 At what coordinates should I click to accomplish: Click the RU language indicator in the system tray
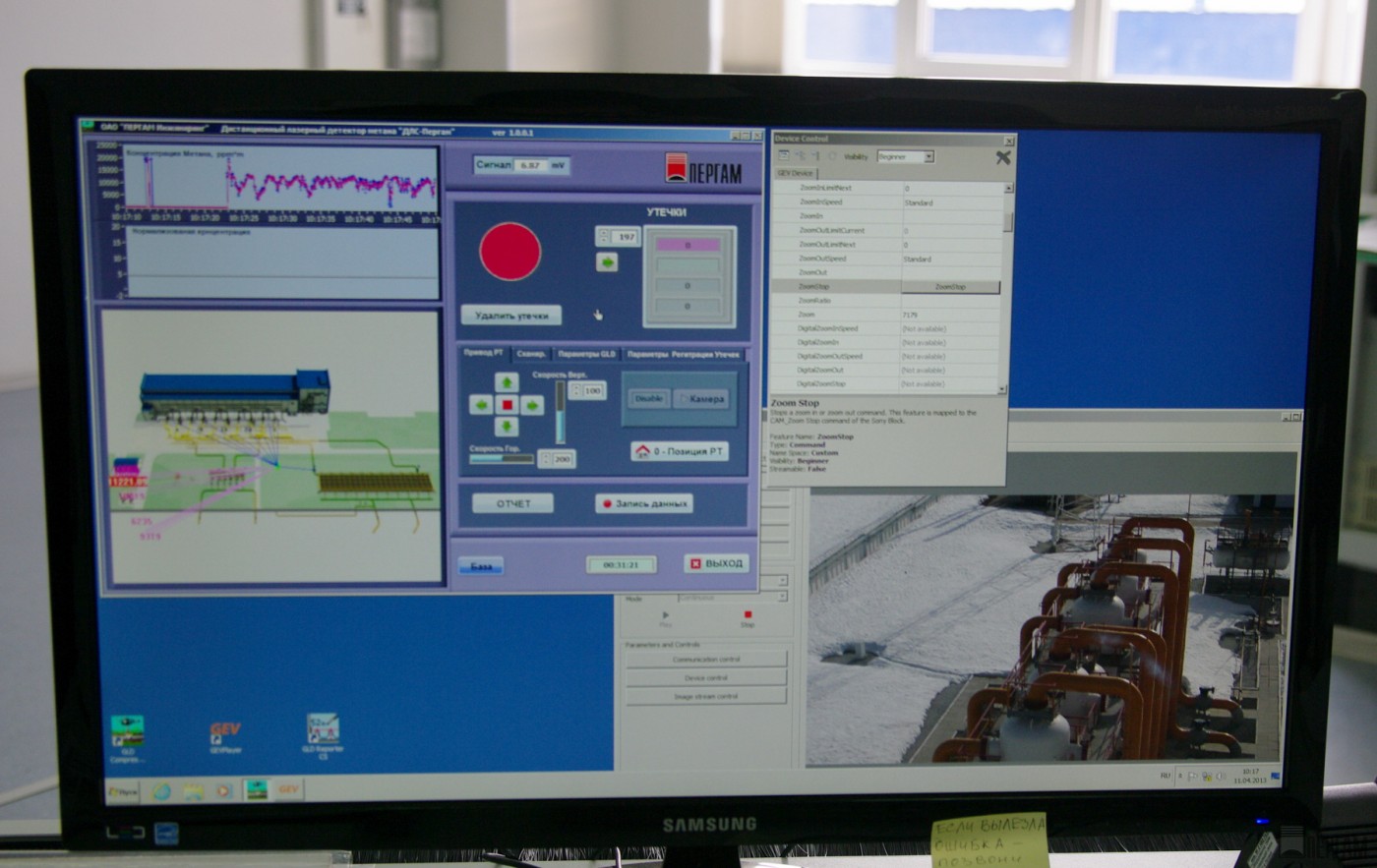(x=1165, y=776)
